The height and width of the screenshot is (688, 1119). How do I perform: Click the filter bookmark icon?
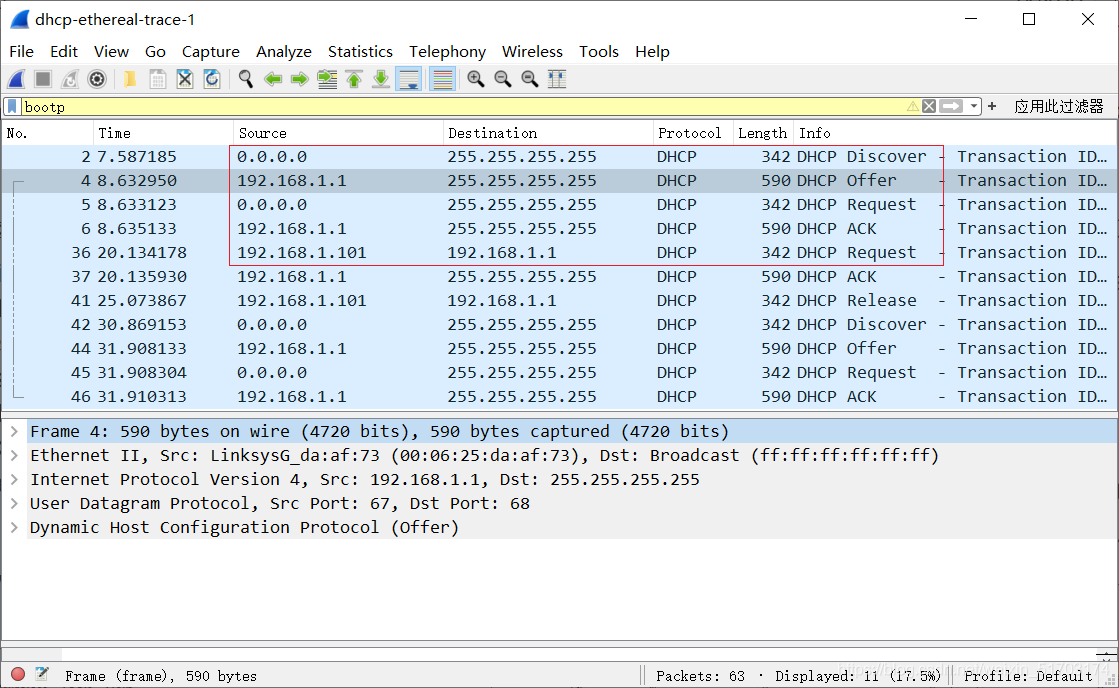click(x=12, y=106)
